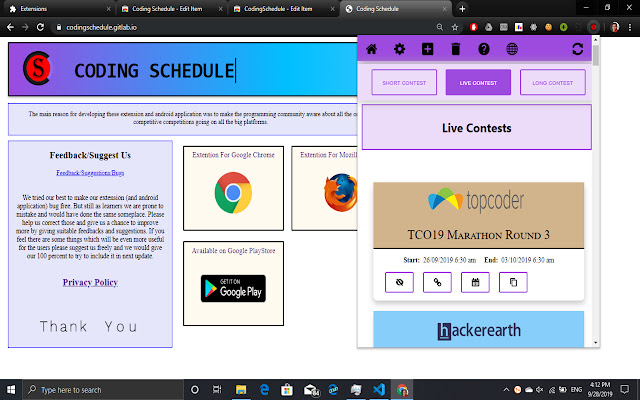Click the Coding Schedule CS logo
640x400 pixels.
tap(37, 68)
